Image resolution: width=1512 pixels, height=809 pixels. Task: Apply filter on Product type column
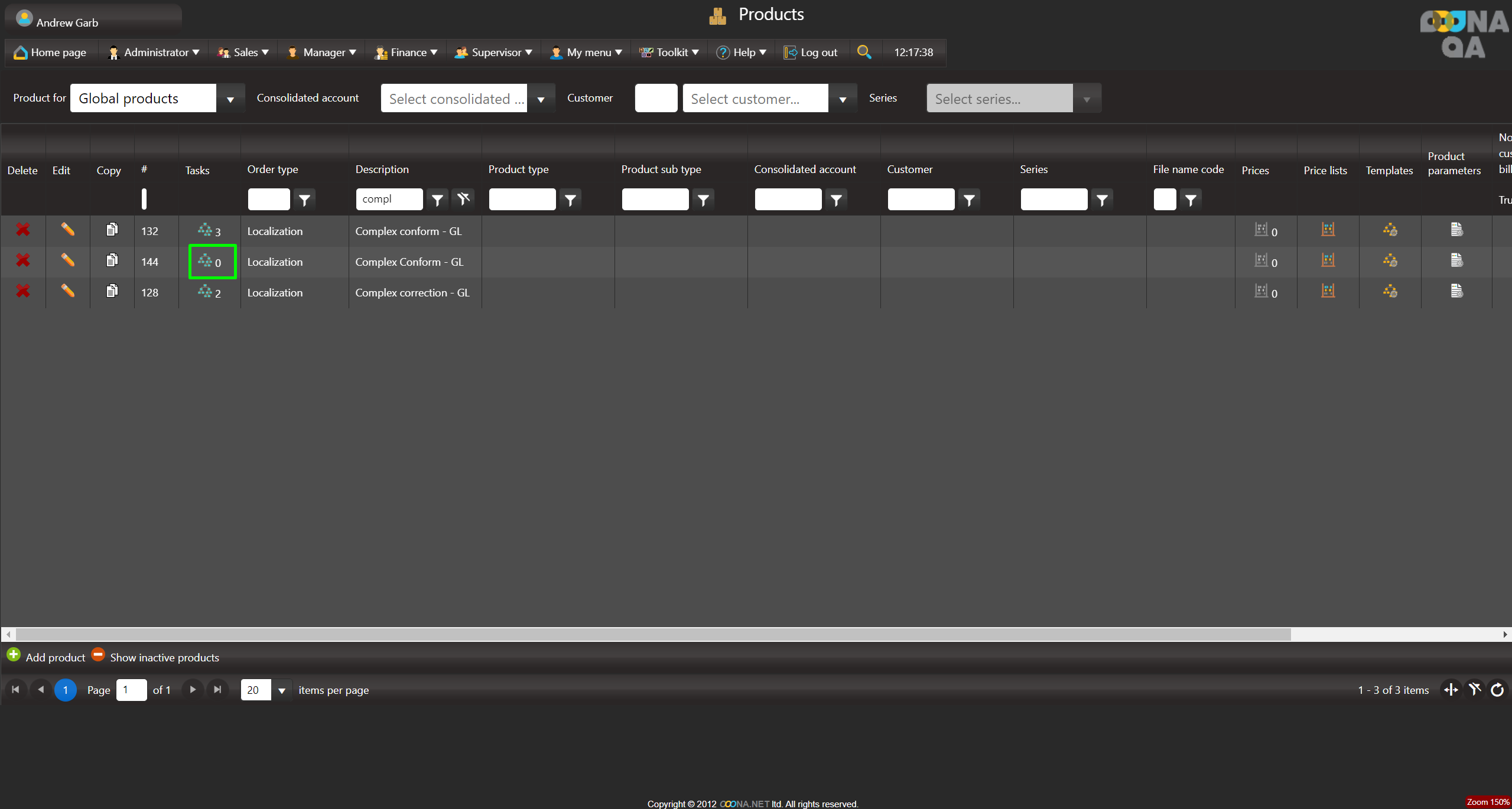click(x=570, y=200)
